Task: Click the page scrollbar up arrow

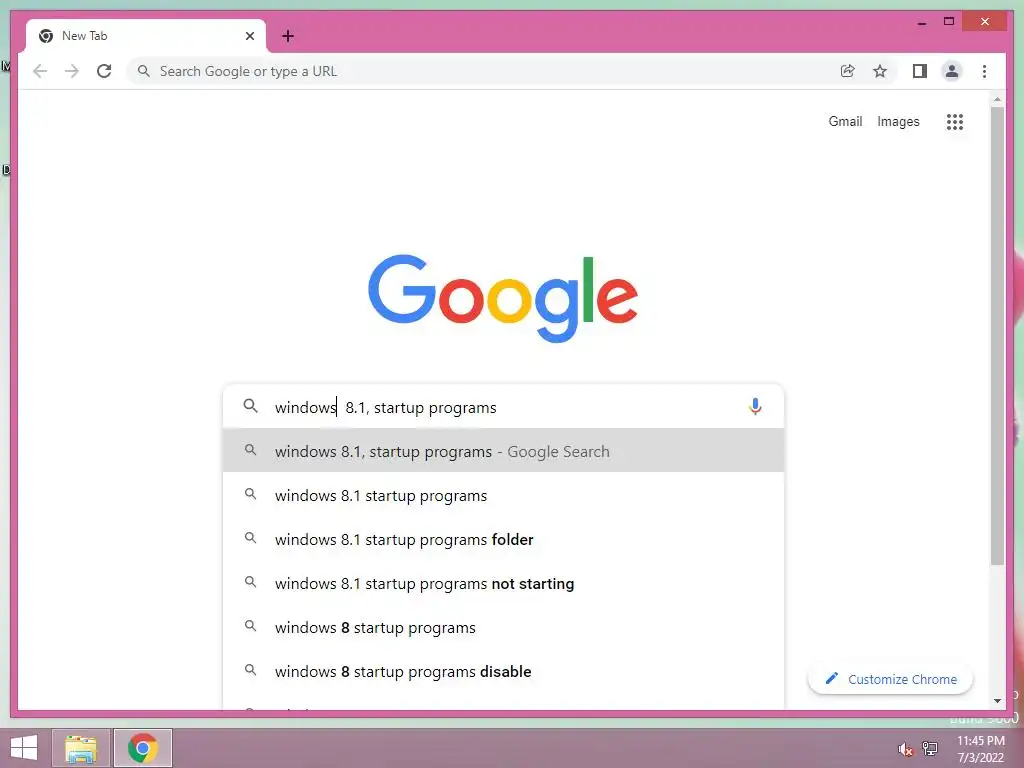Action: [x=997, y=99]
